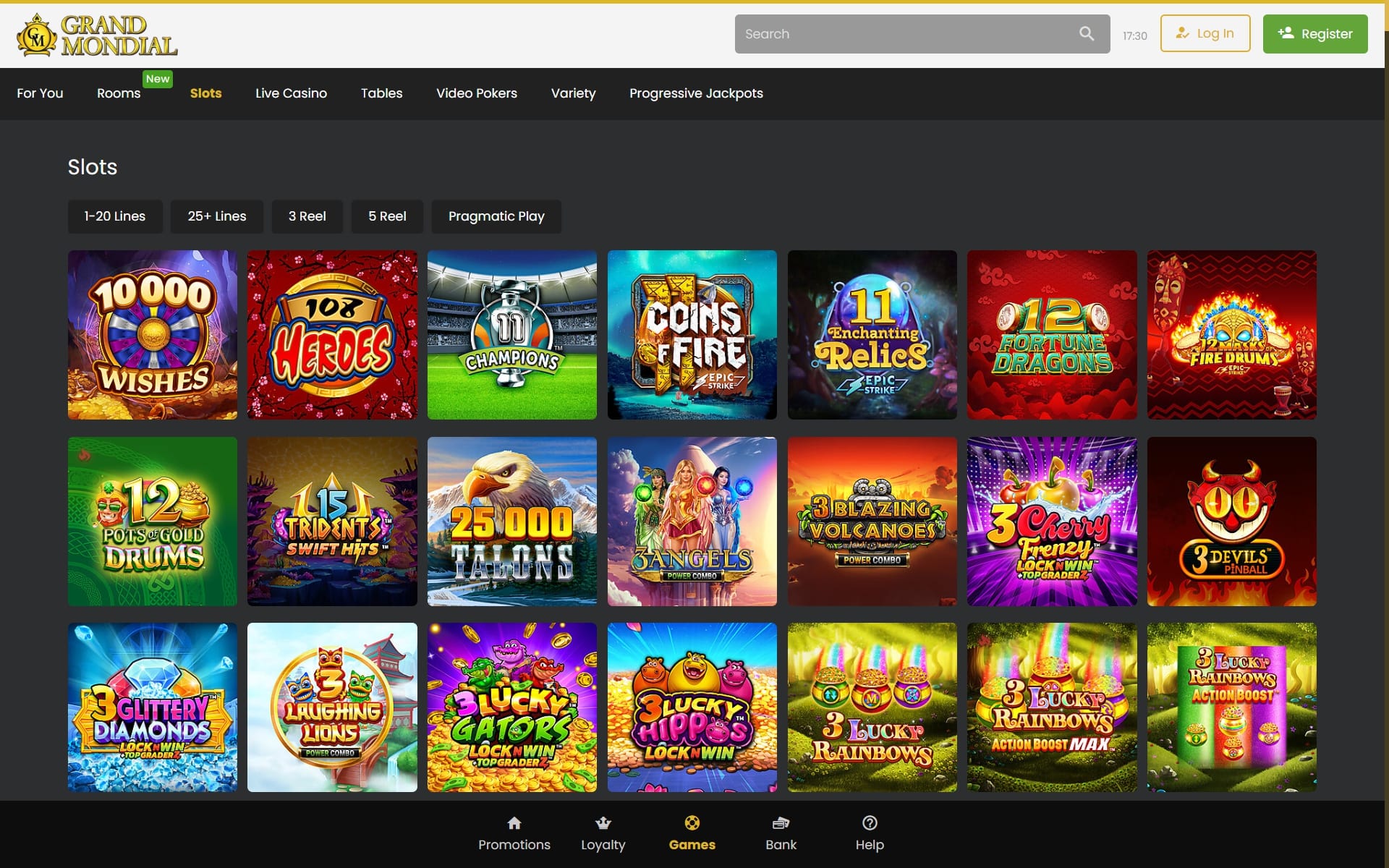1389x868 pixels.
Task: Launch 3 Lucky Hippos Lock N Win
Action: [692, 707]
